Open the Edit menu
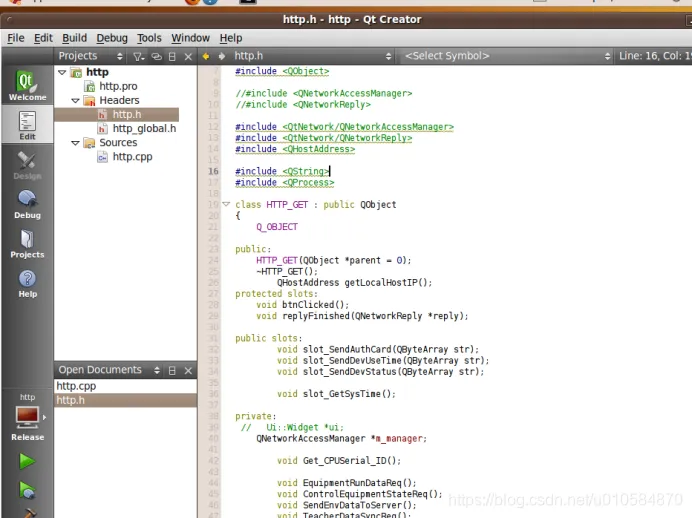692x518 pixels. (43, 38)
